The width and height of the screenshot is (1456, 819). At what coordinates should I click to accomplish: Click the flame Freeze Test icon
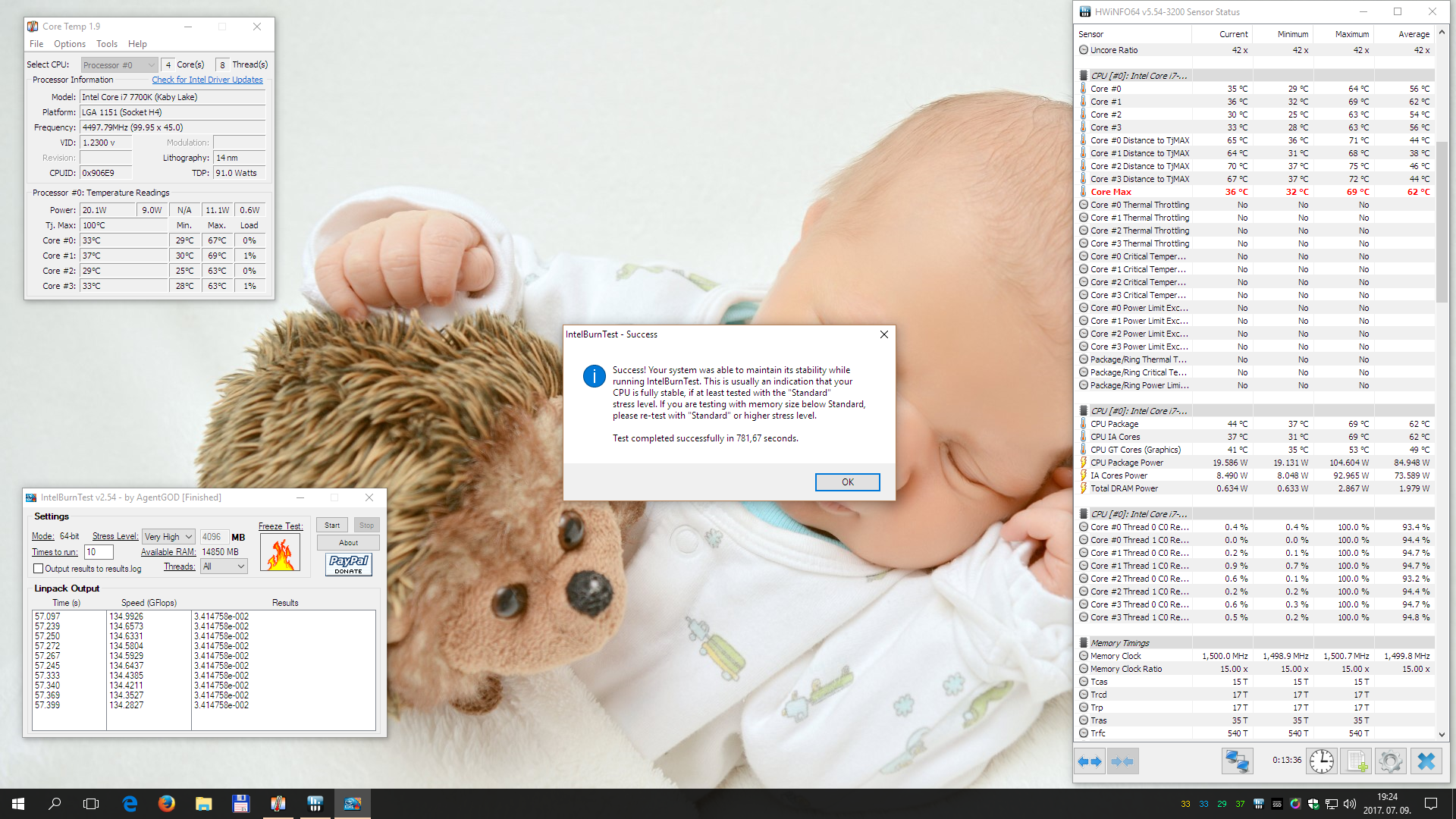point(280,553)
